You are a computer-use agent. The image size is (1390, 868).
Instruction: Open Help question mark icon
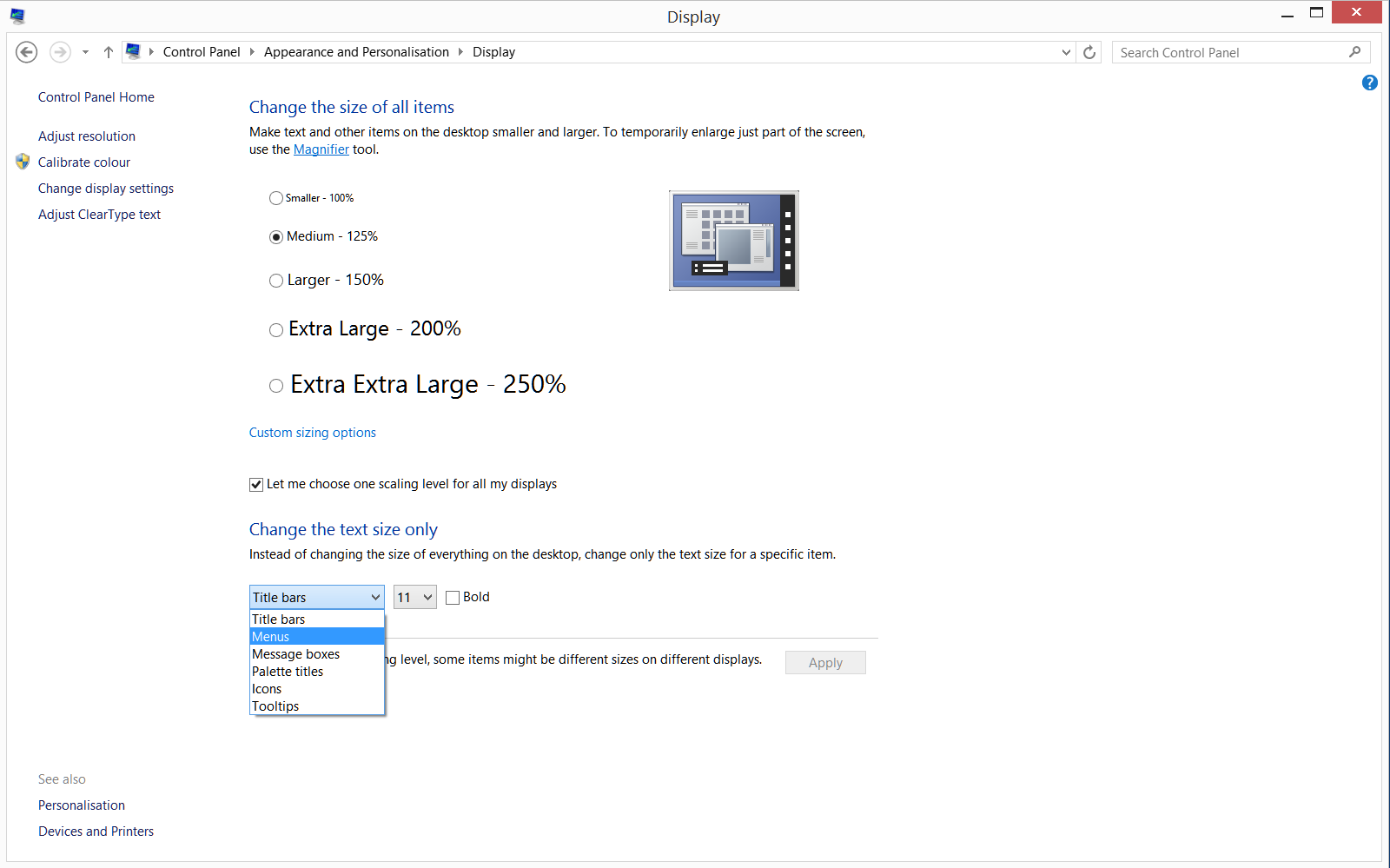1370,83
